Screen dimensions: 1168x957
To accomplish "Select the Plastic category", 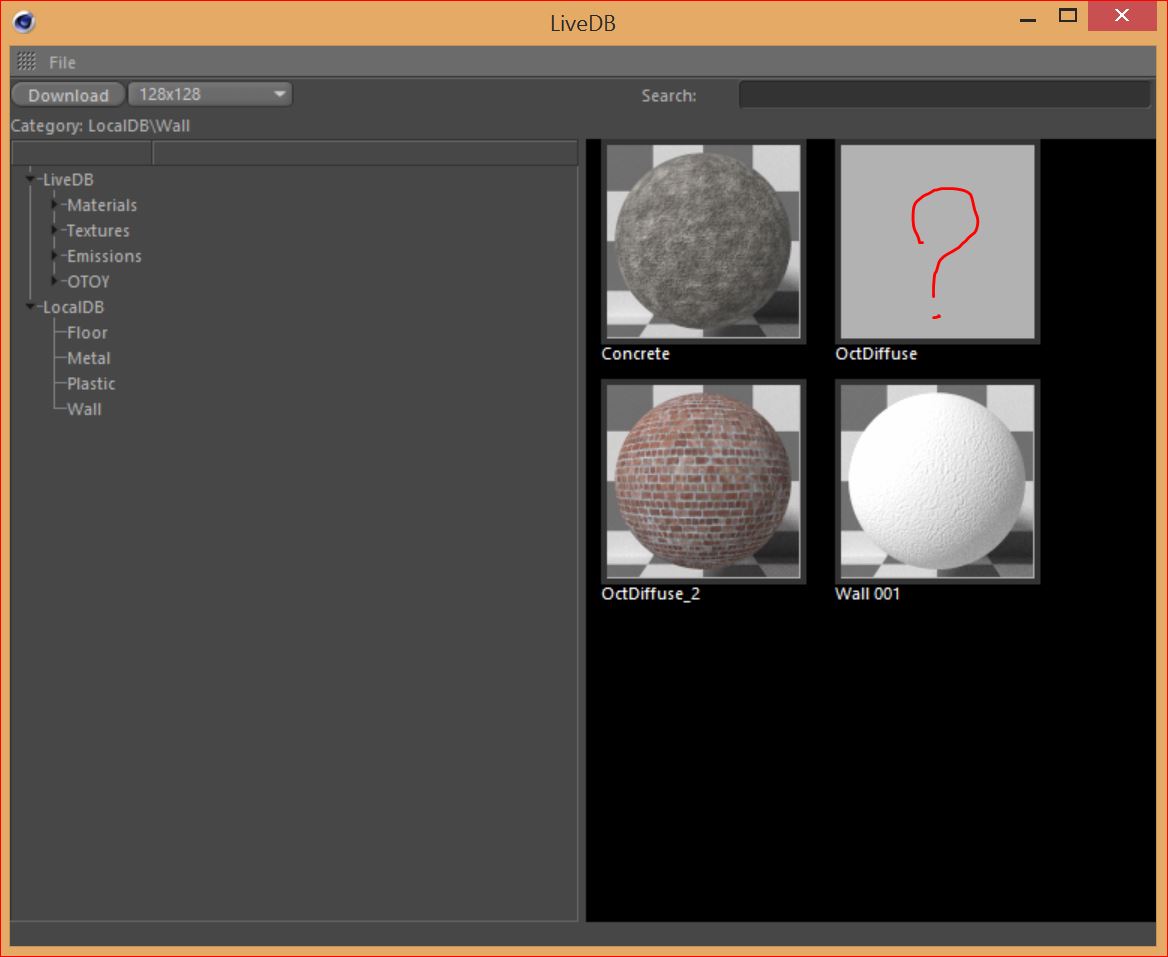I will [x=91, y=384].
